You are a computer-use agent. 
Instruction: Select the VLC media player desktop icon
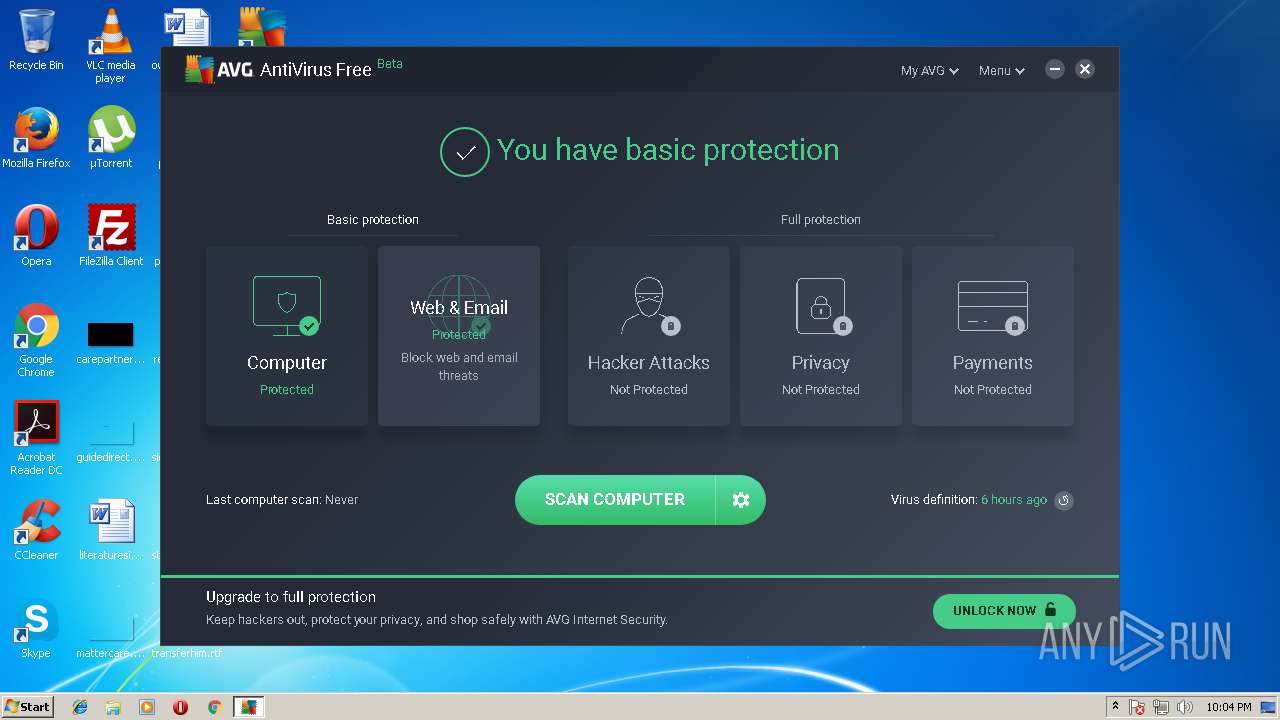[x=110, y=46]
